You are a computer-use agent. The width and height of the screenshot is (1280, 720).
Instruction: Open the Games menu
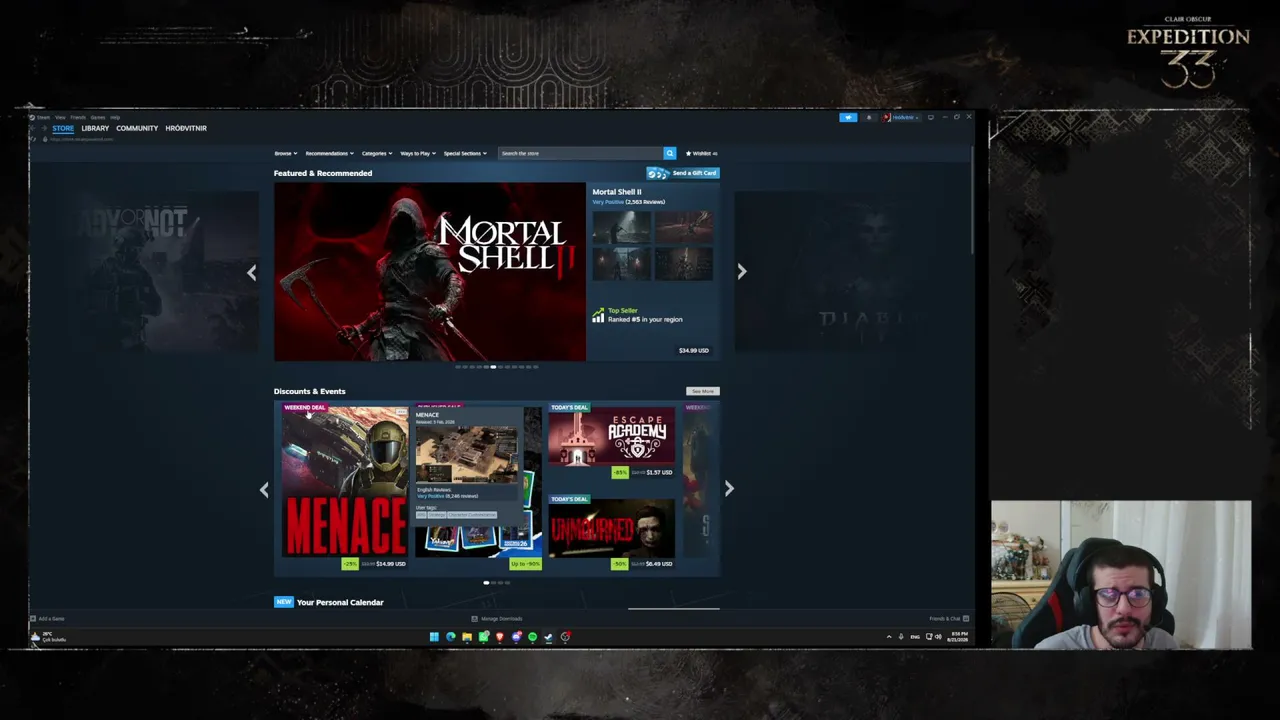(98, 117)
